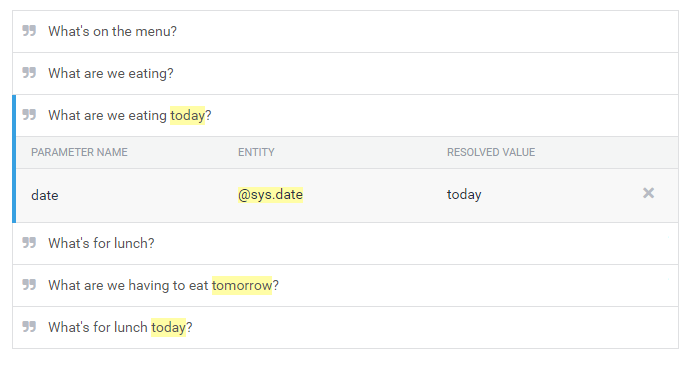Viewport: 691px width, 377px height.
Task: Expand "What are we having to eat tomorrow?" row
Action: click(346, 285)
